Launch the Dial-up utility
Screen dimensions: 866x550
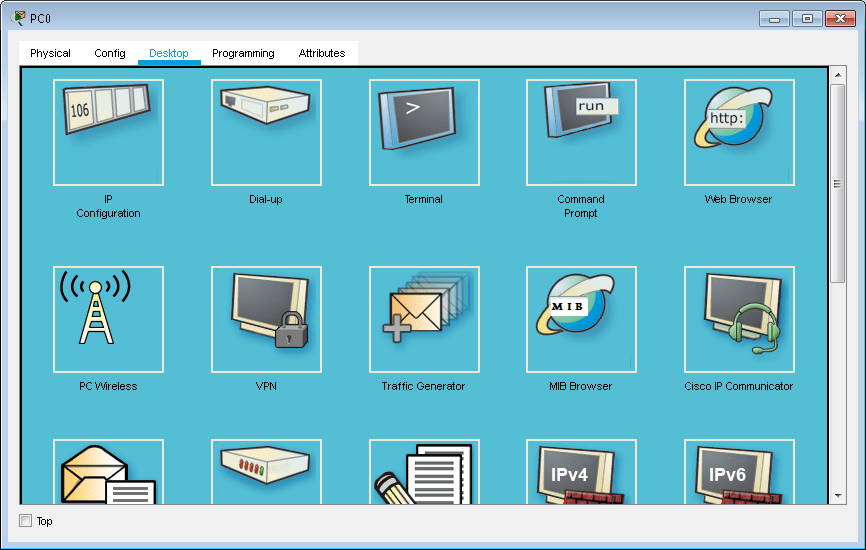(x=266, y=133)
